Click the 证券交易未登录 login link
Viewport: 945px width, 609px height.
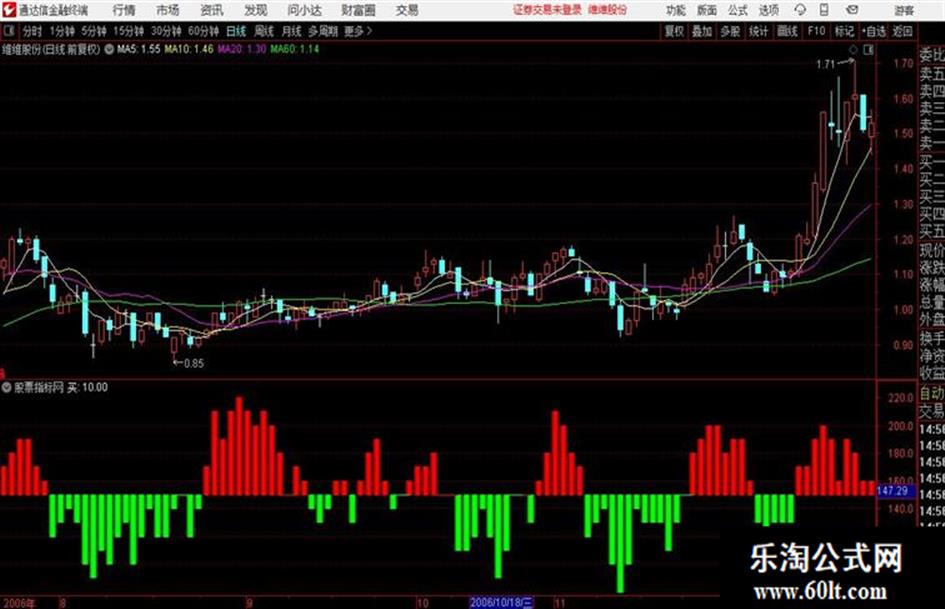(x=547, y=10)
